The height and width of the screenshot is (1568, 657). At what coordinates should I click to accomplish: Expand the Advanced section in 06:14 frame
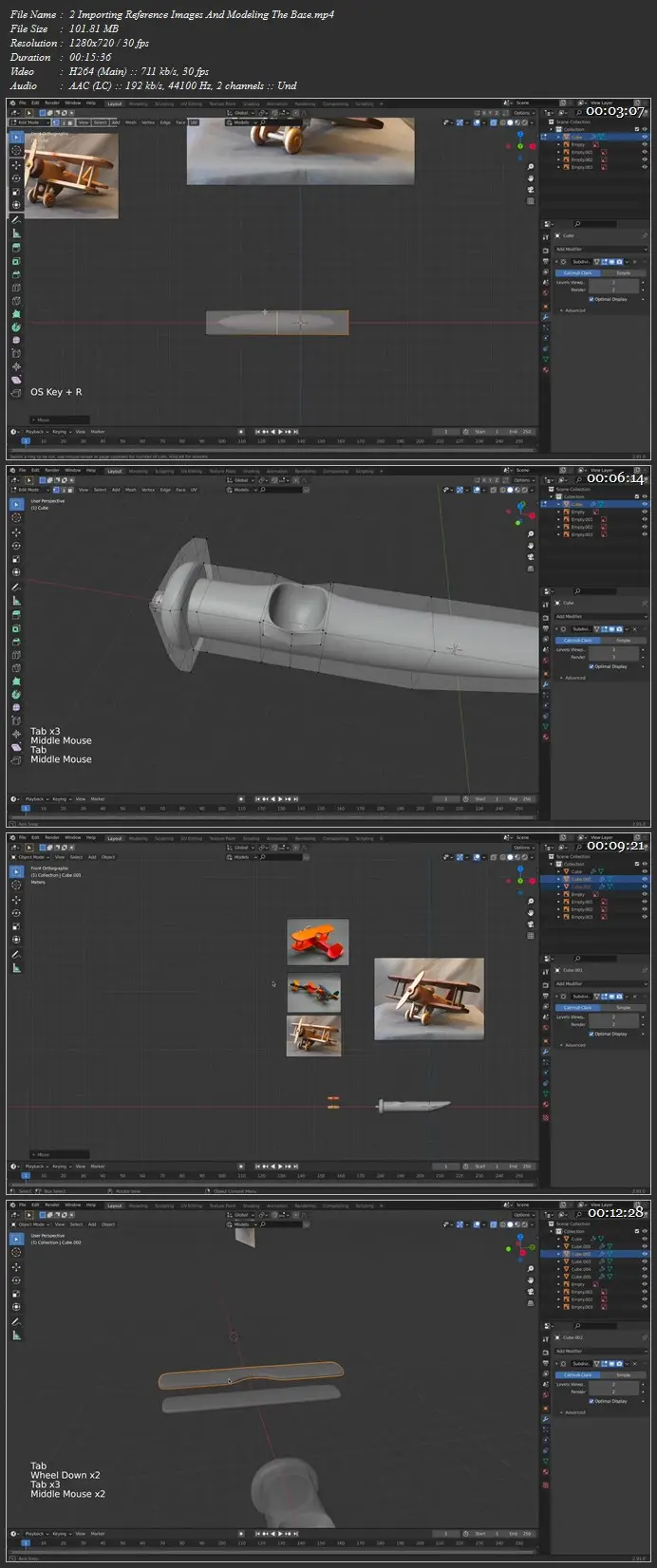click(573, 678)
